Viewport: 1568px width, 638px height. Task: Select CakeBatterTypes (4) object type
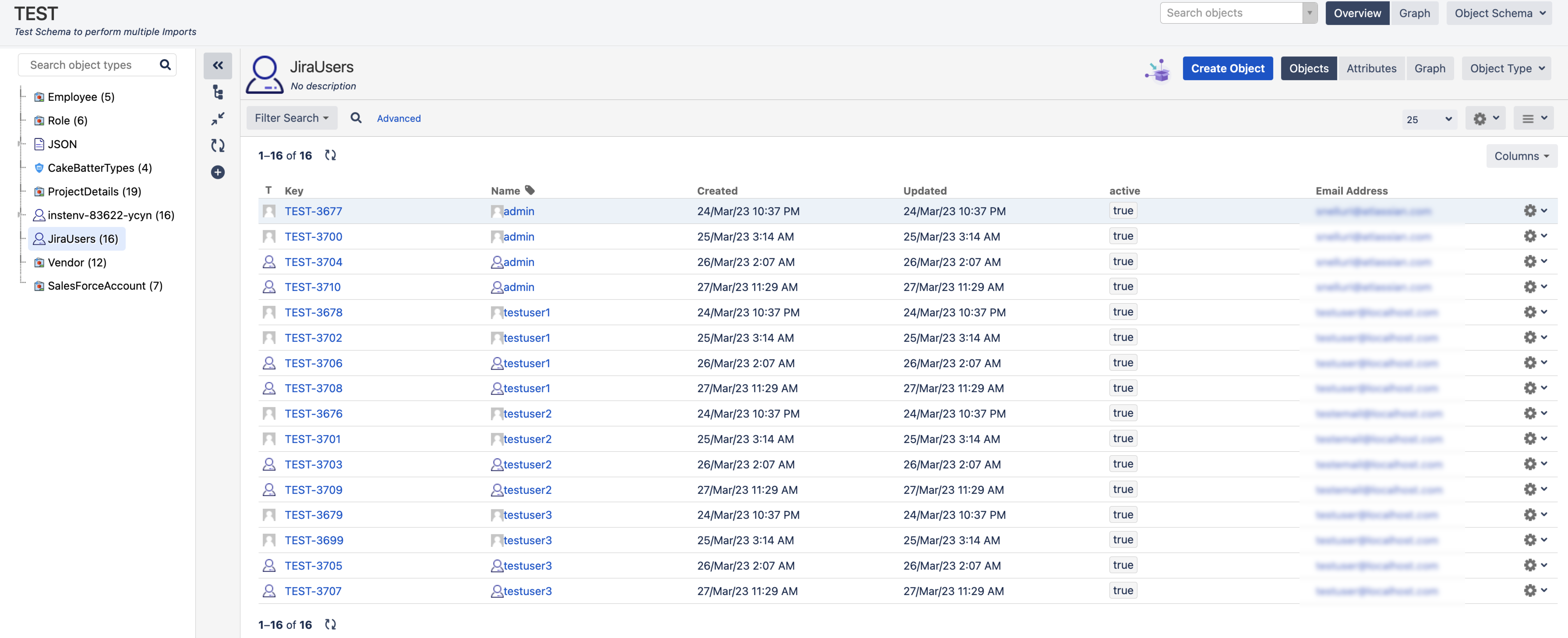click(100, 168)
